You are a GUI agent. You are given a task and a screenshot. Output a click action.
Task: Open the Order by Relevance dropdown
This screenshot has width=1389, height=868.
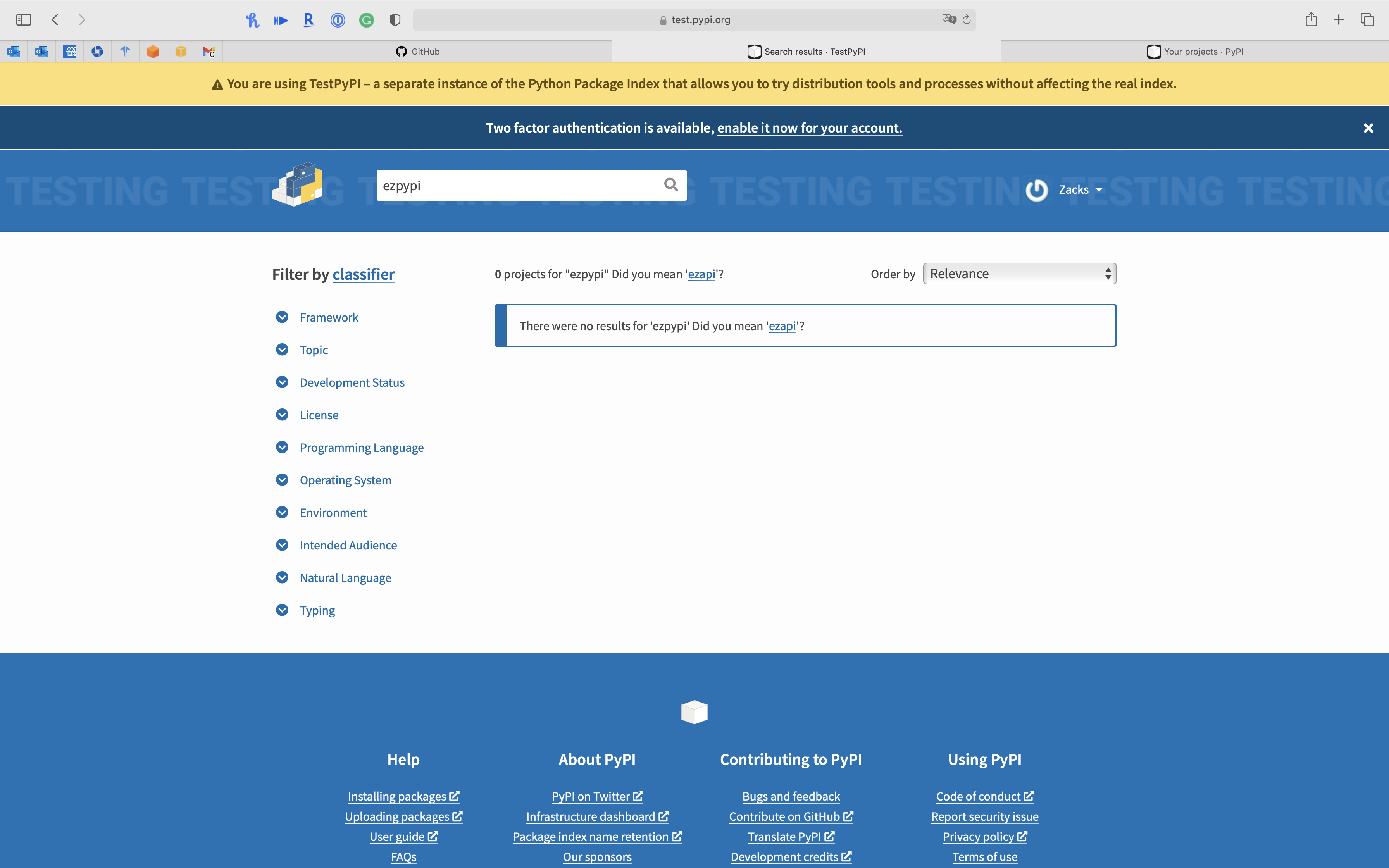click(x=1019, y=274)
